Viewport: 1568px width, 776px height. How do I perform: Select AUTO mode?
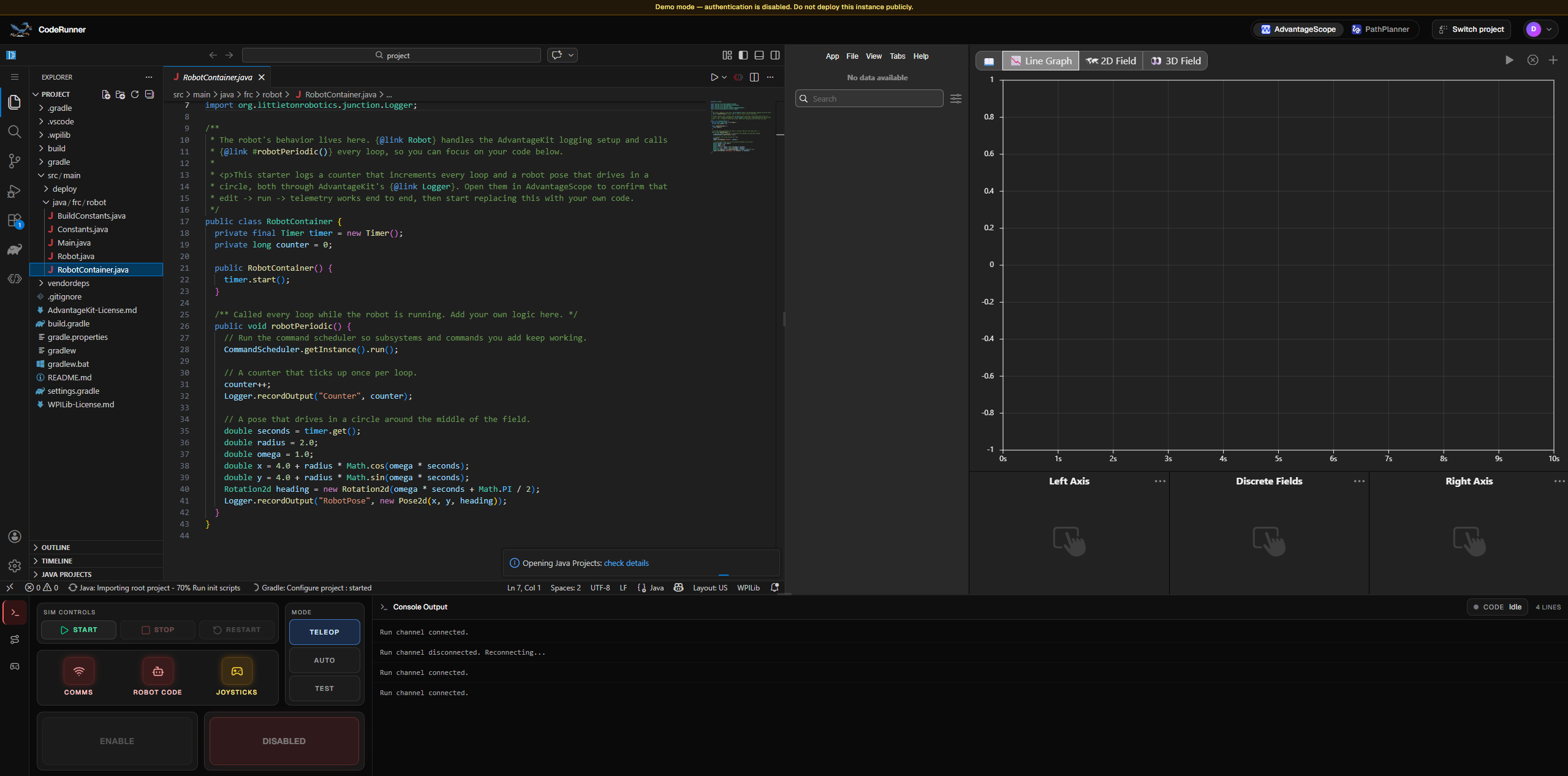(x=324, y=660)
